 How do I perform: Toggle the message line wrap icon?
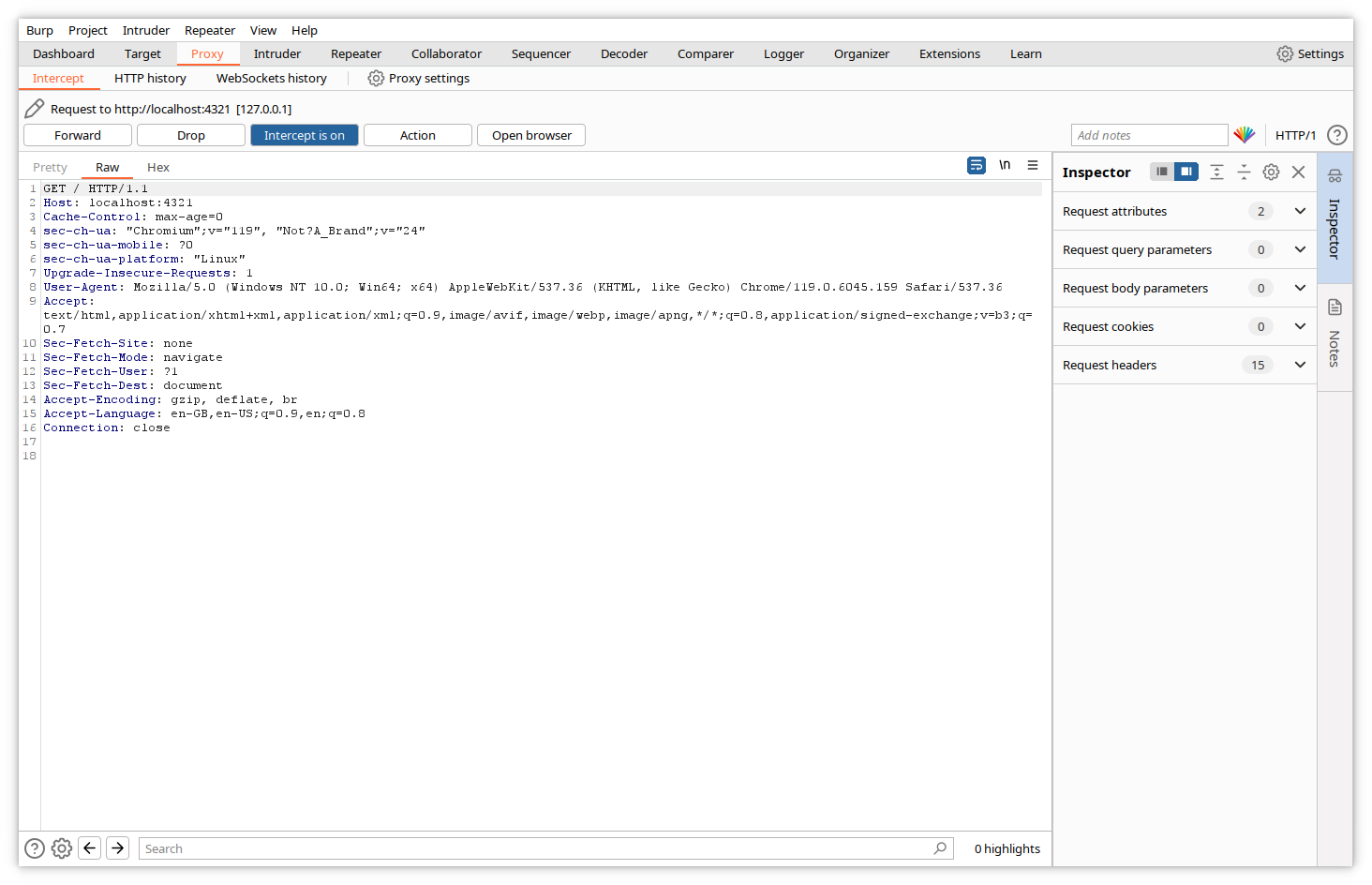(977, 166)
